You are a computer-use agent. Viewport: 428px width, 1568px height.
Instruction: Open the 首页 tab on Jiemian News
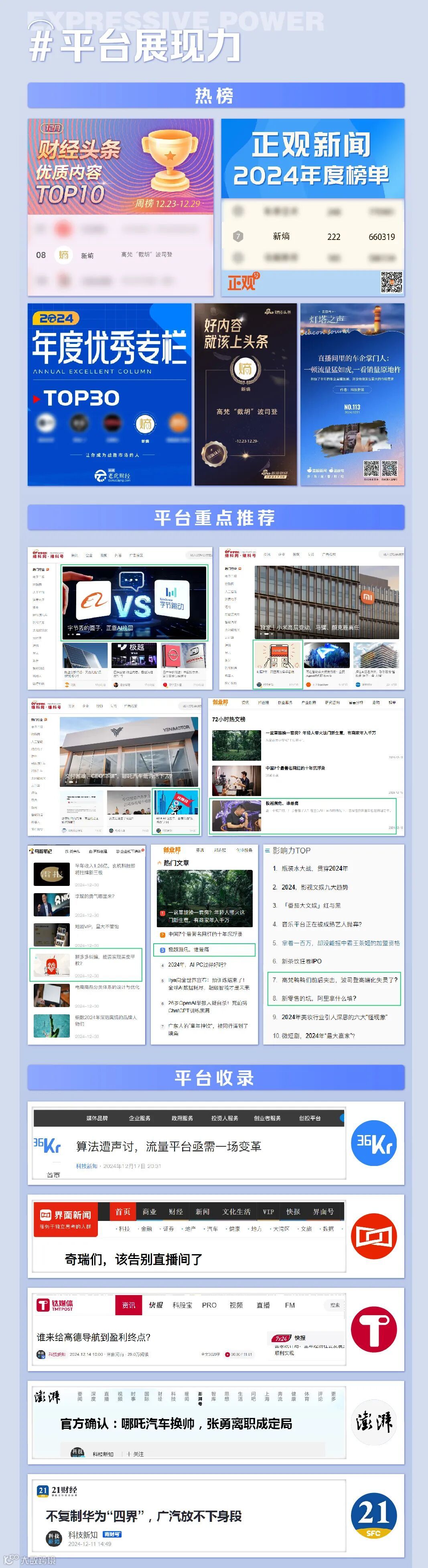click(x=123, y=1212)
